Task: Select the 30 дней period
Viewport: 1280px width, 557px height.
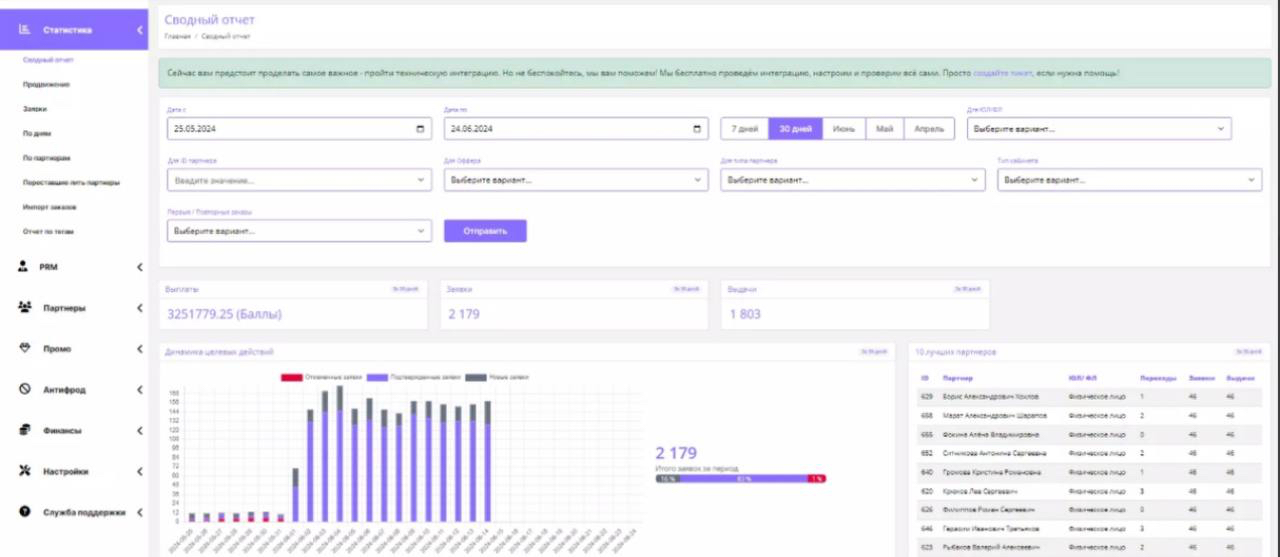Action: pyautogui.click(x=795, y=129)
